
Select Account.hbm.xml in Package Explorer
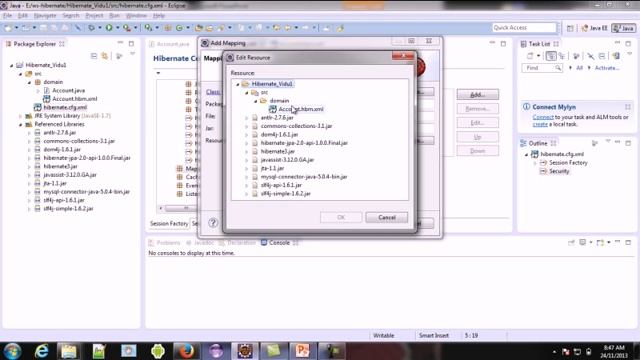pos(74,99)
